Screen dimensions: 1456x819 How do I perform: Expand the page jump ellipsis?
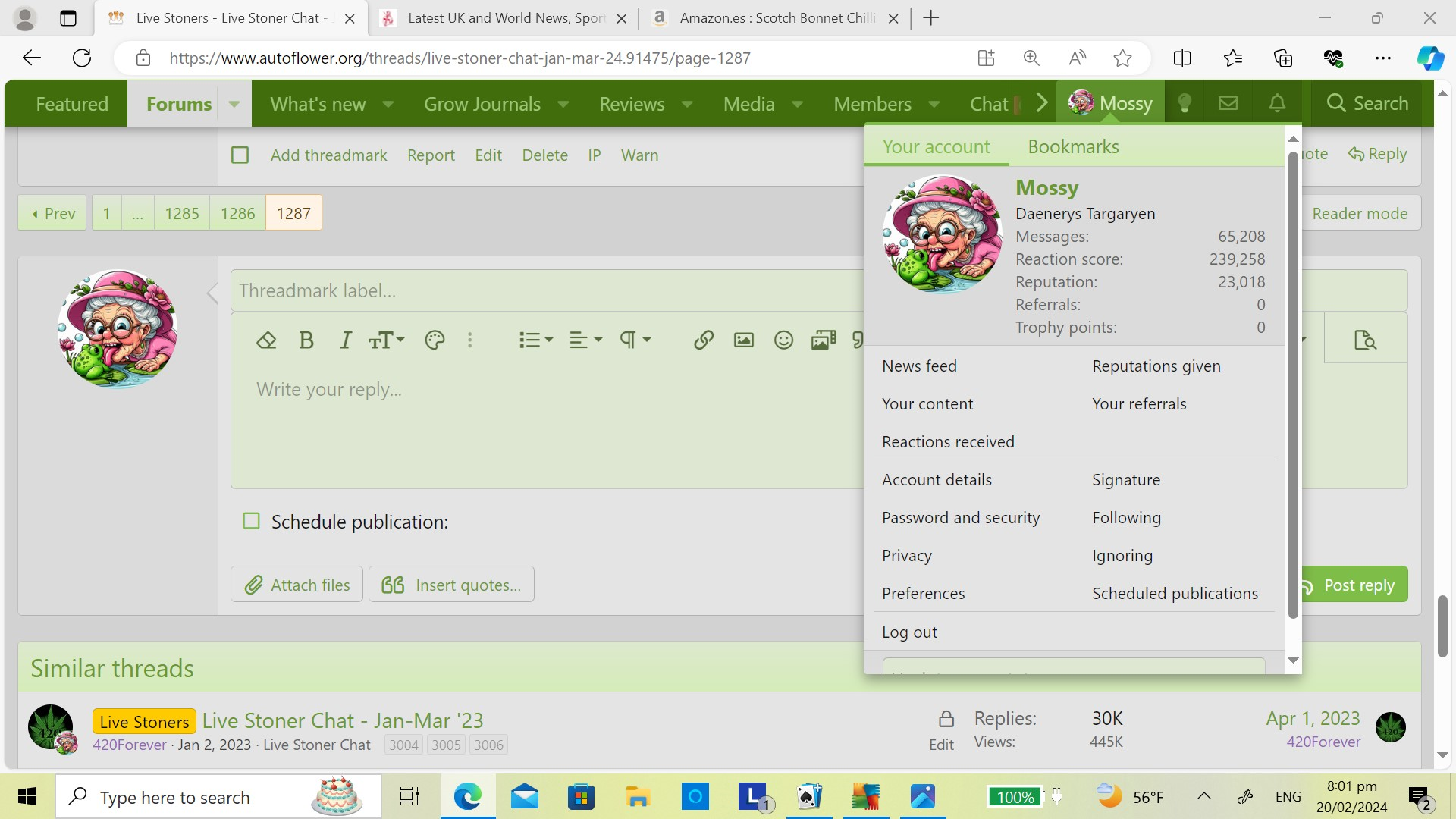point(137,213)
